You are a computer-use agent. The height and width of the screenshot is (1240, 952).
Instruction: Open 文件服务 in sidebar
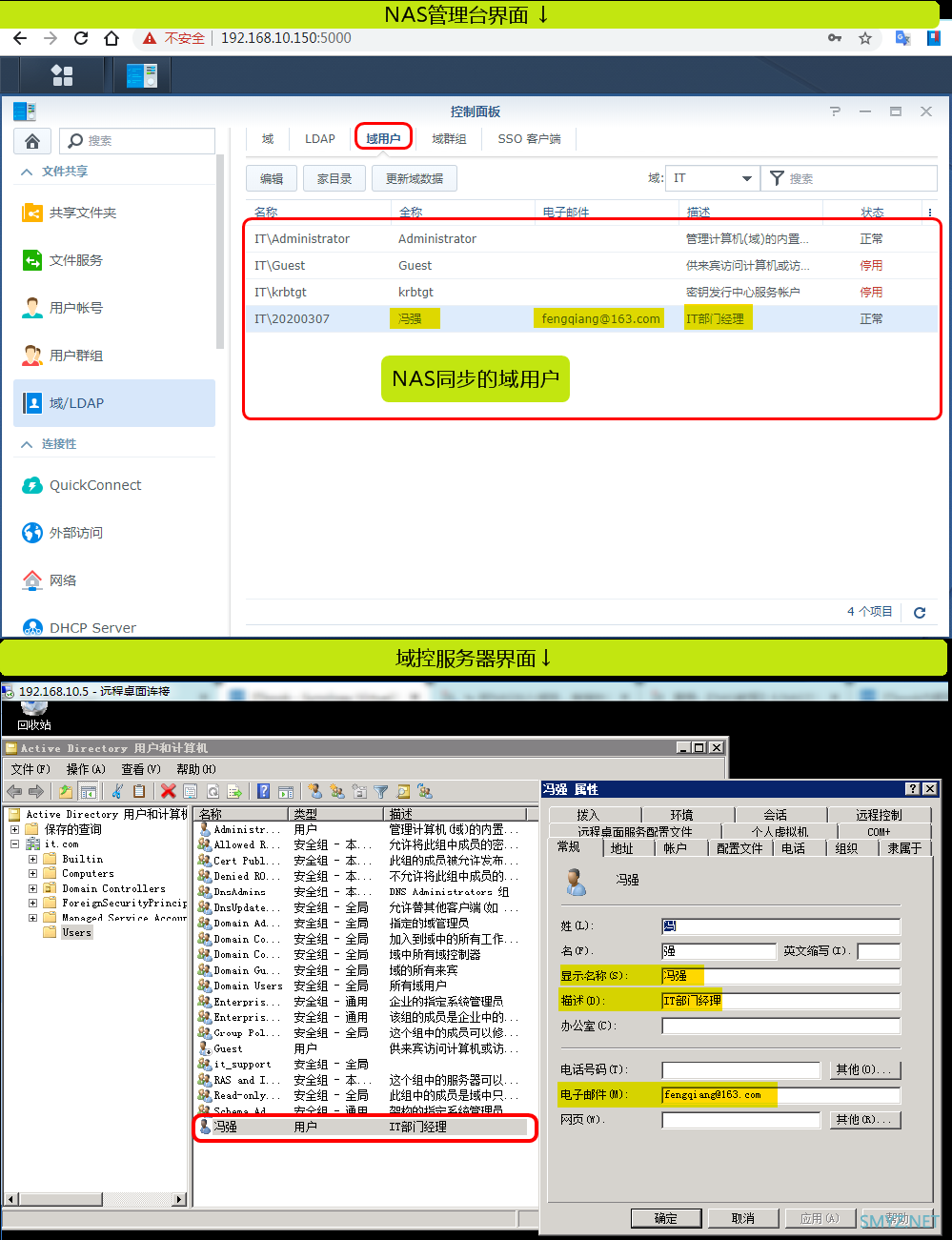[114, 260]
